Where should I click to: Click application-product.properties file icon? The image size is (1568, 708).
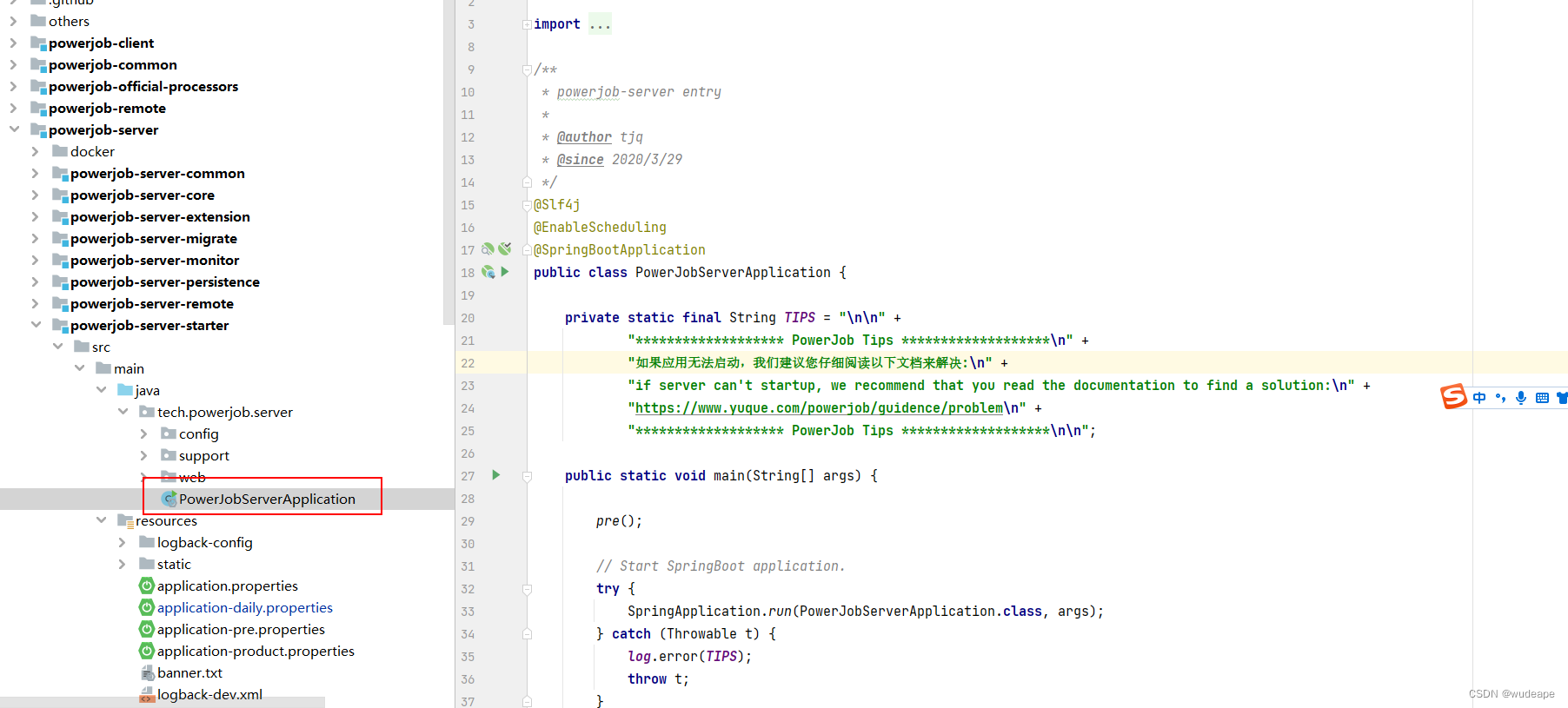click(147, 651)
